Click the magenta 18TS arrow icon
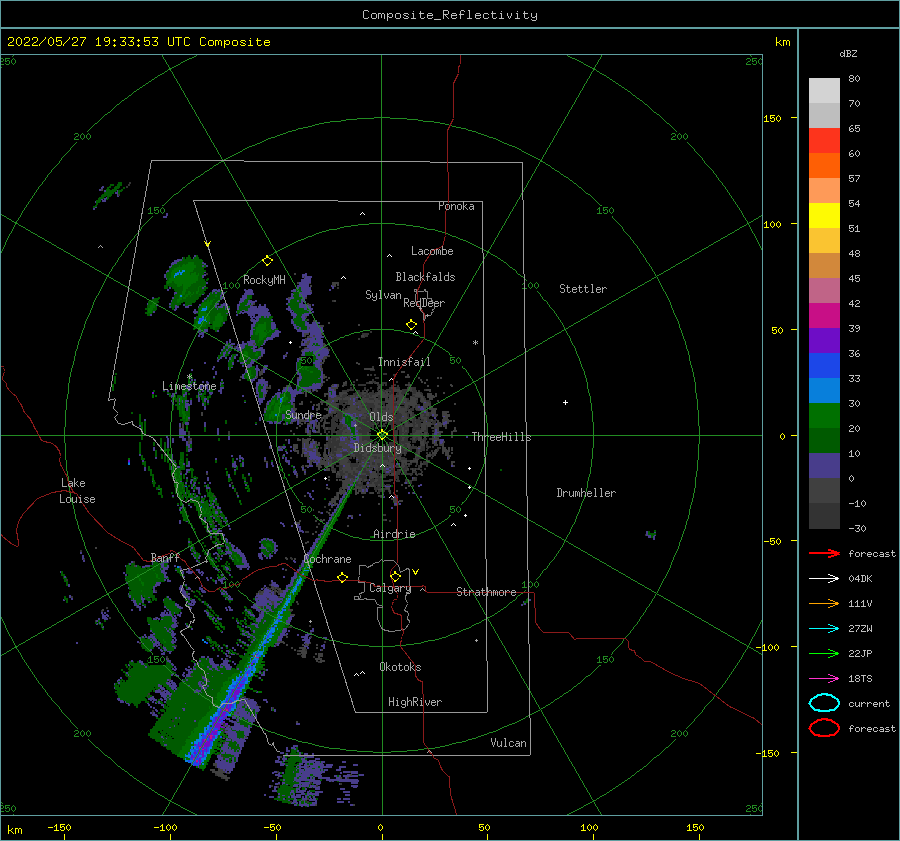This screenshot has width=900, height=841. coord(824,679)
